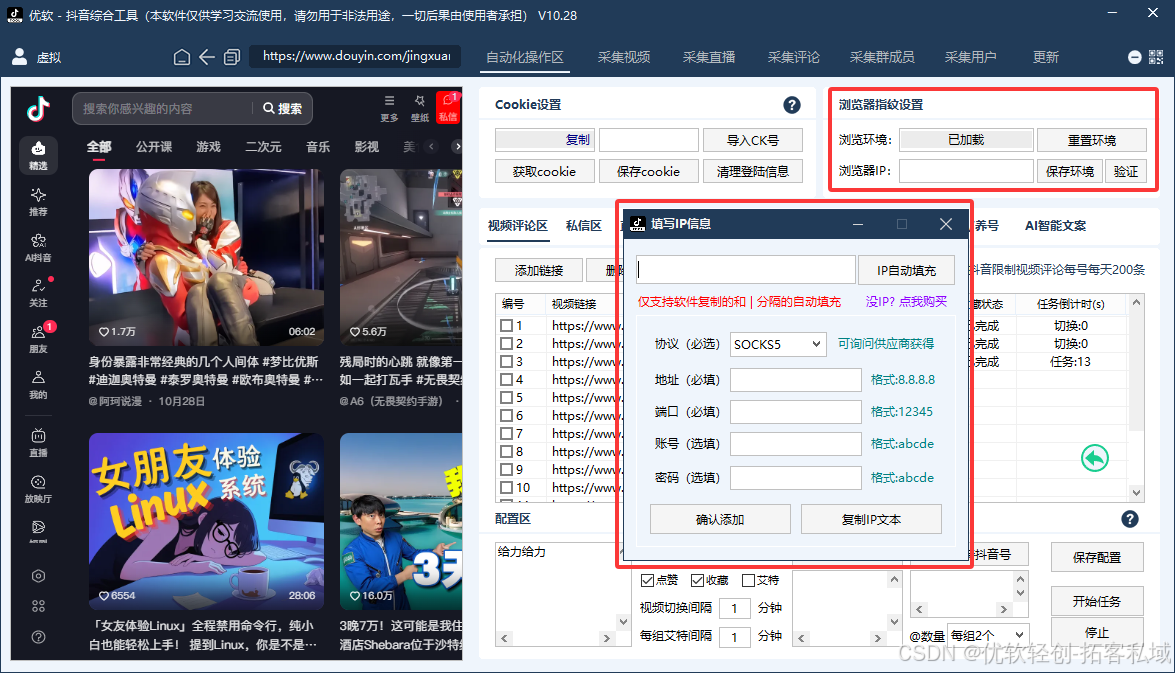Screen dimensions: 1175x673
Task: Click the round minus icon at top right
Action: 1135,57
